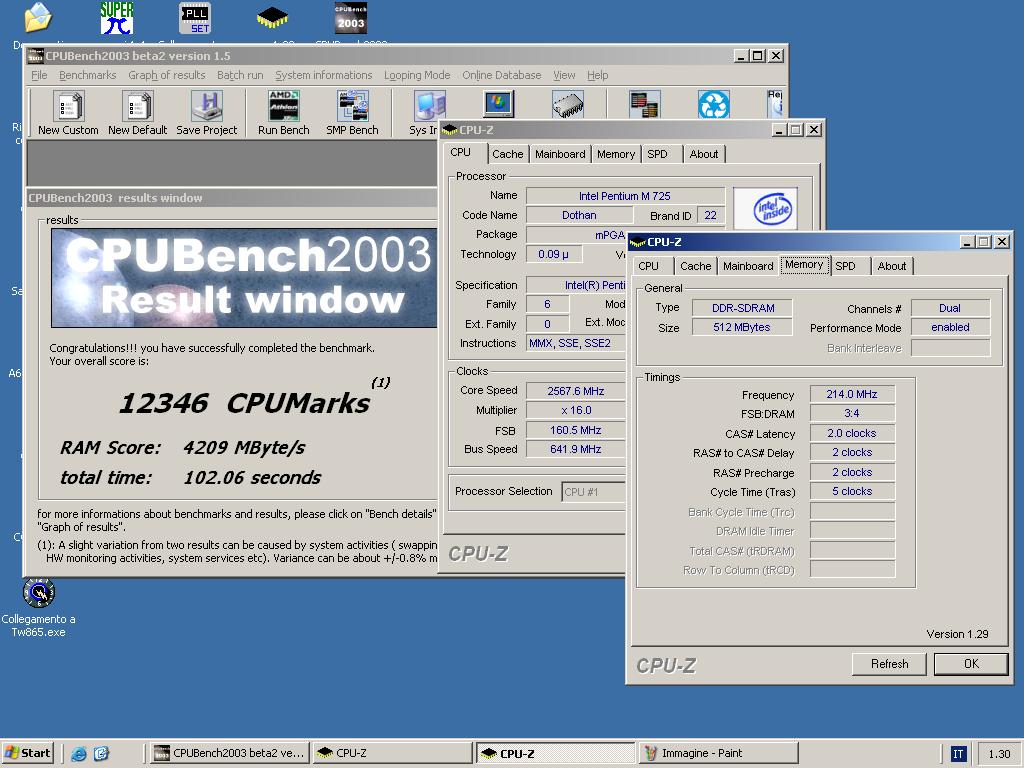Open the Super Pi desktop icon
Viewport: 1024px width, 768px height.
pos(117,18)
